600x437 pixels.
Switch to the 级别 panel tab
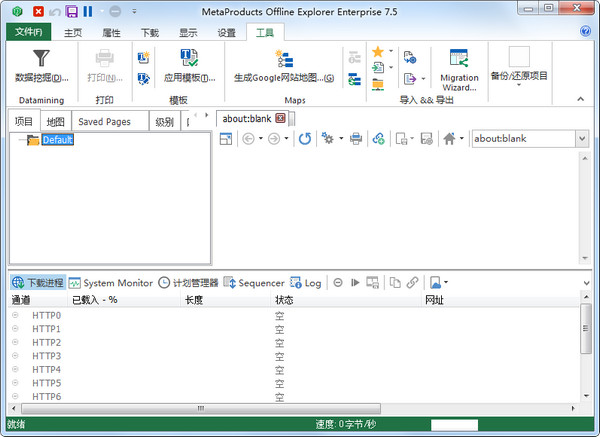[165, 122]
